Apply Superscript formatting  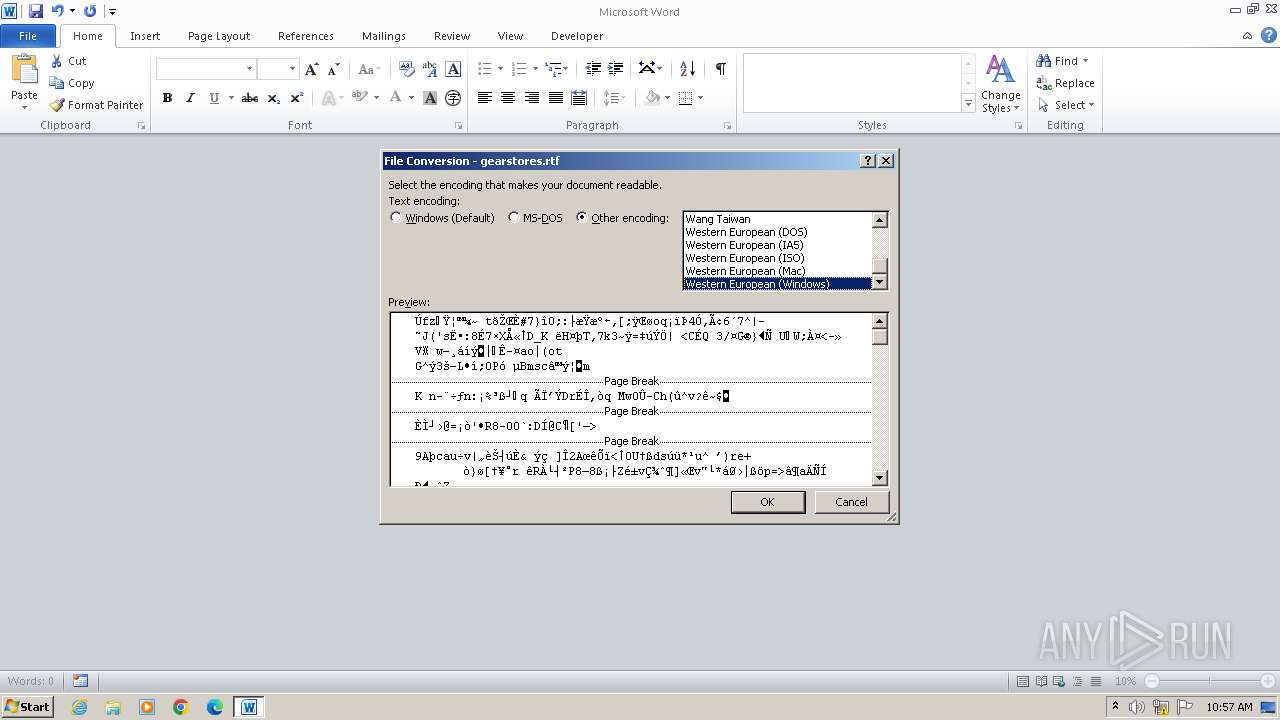[296, 98]
